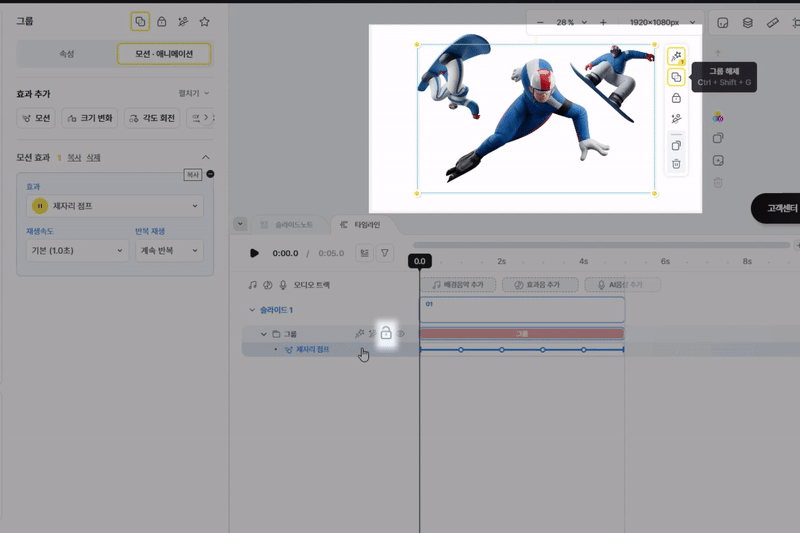Toggle the lock icon in 그룹 panel header

coord(161,21)
